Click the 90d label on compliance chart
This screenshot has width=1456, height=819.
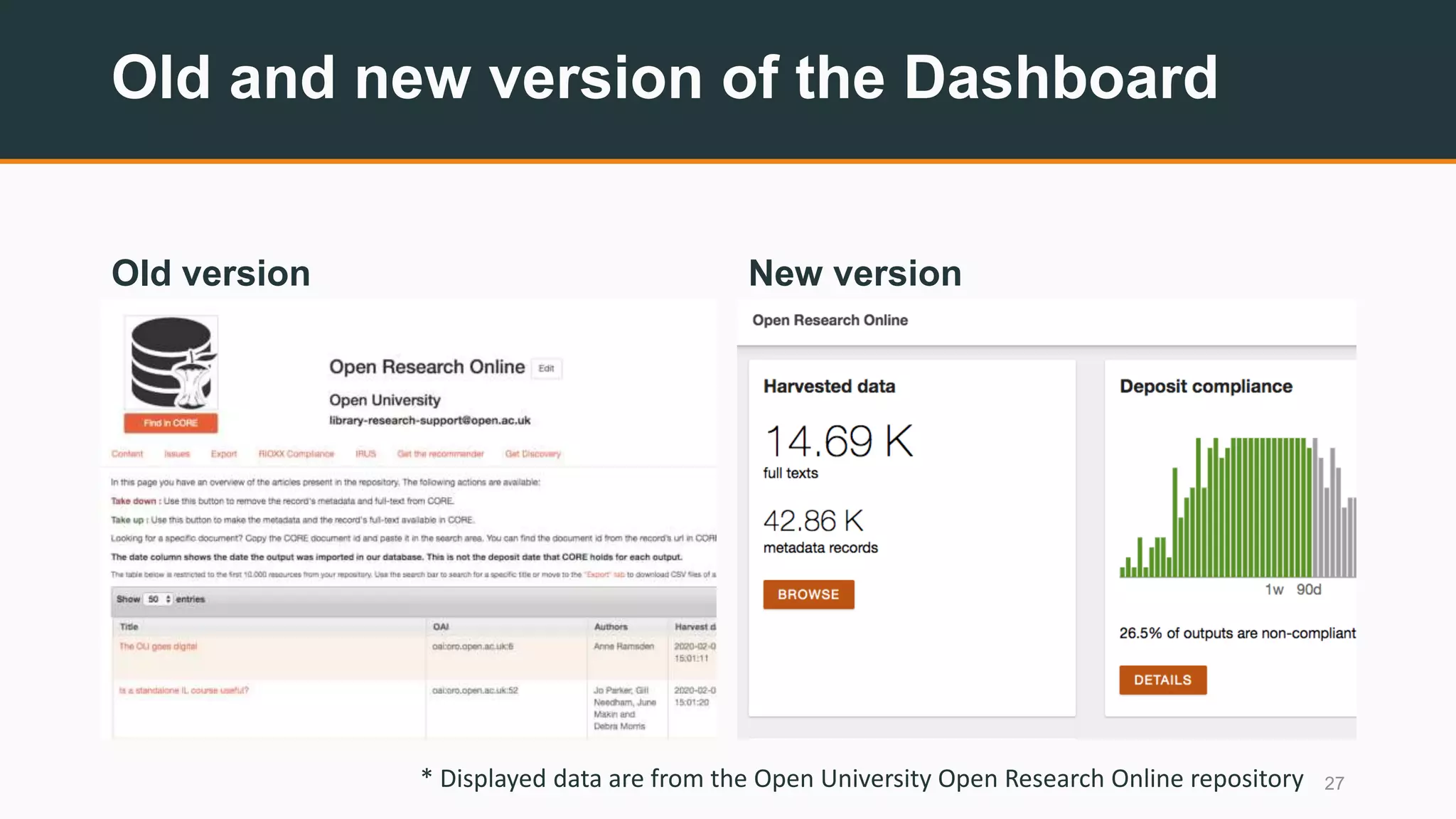point(1309,589)
